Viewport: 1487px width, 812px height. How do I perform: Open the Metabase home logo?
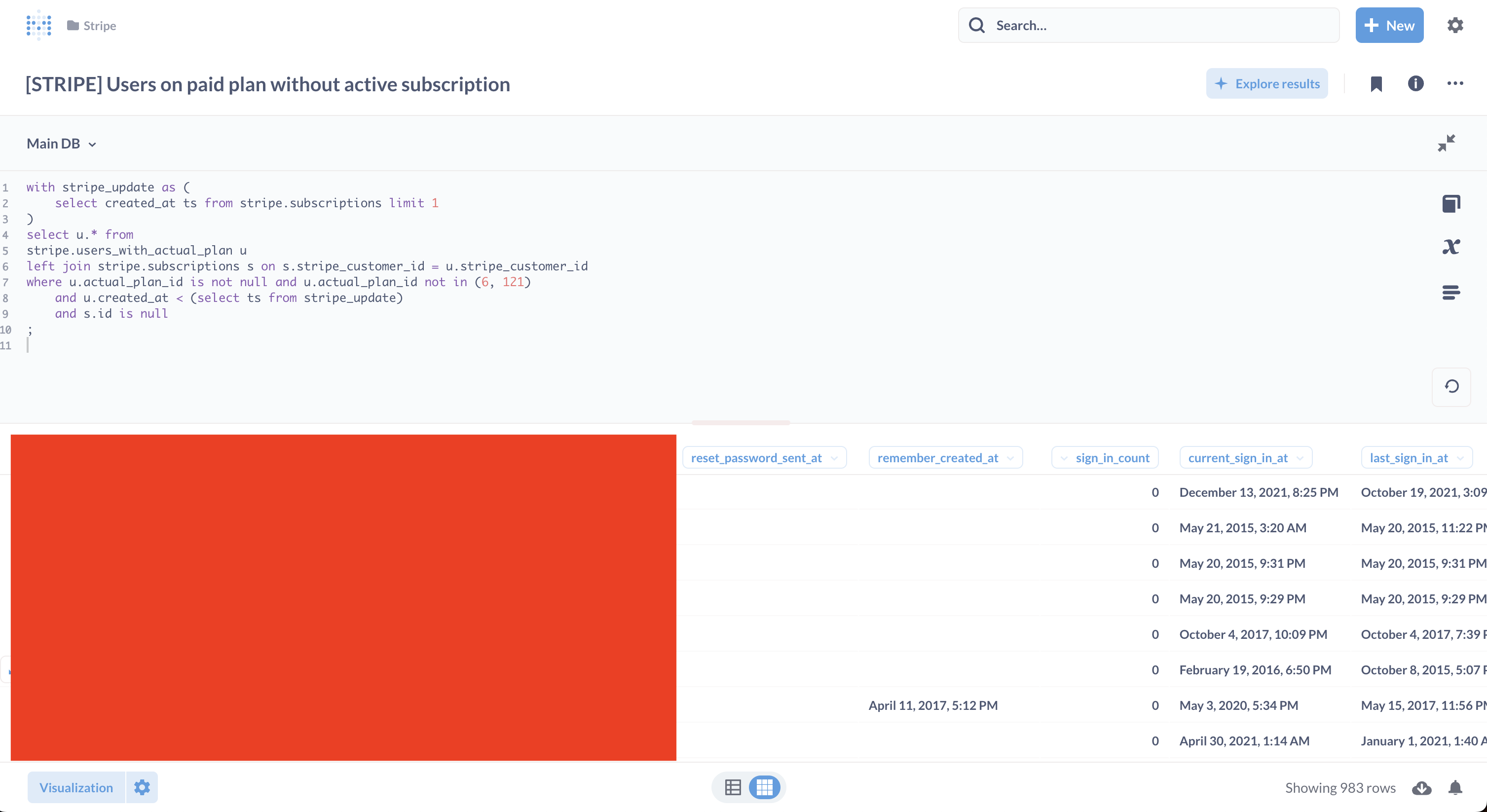[x=38, y=25]
